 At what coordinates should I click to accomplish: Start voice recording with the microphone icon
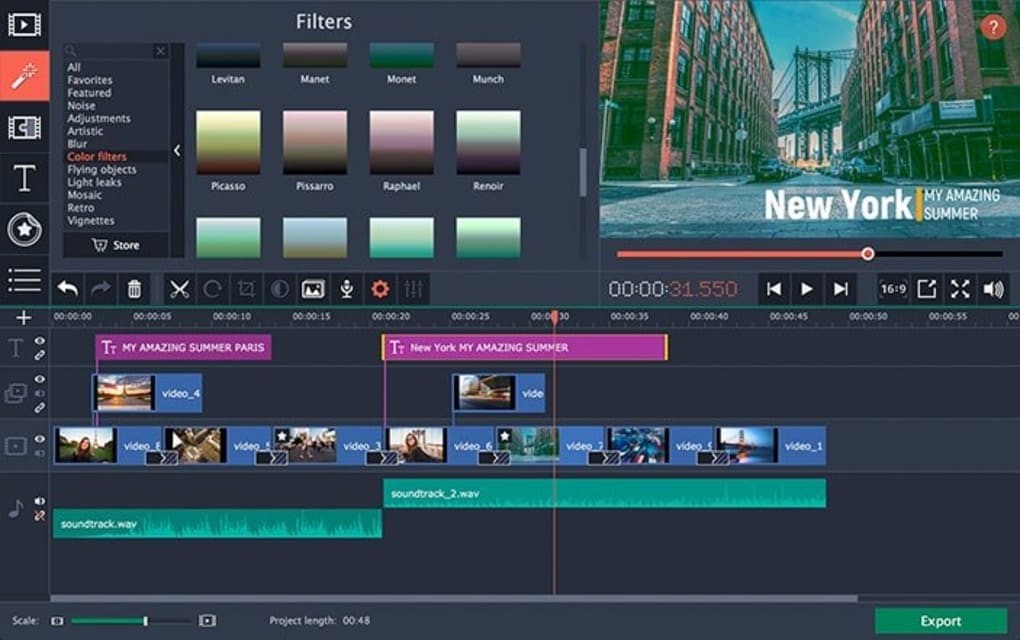click(346, 289)
